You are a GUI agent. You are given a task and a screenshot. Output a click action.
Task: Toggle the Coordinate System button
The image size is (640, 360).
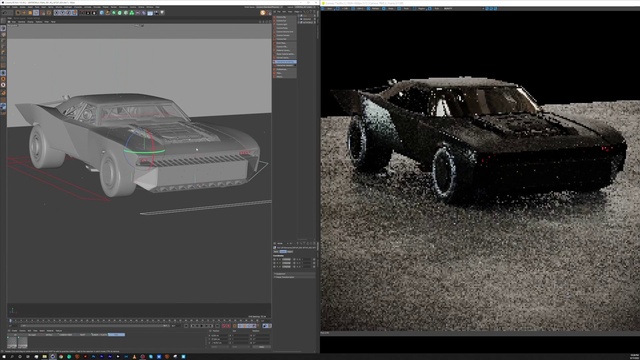point(75,13)
